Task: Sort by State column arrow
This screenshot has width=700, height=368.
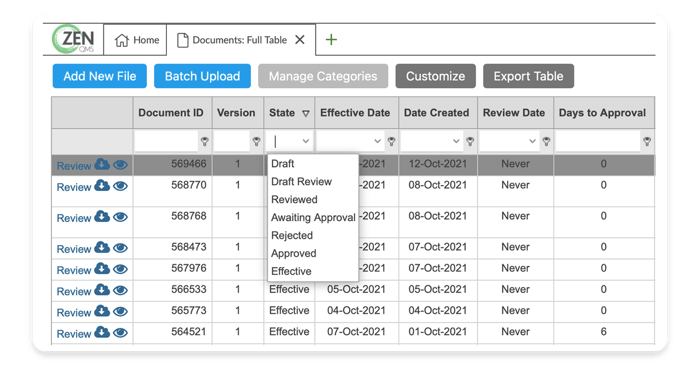Action: [x=306, y=113]
